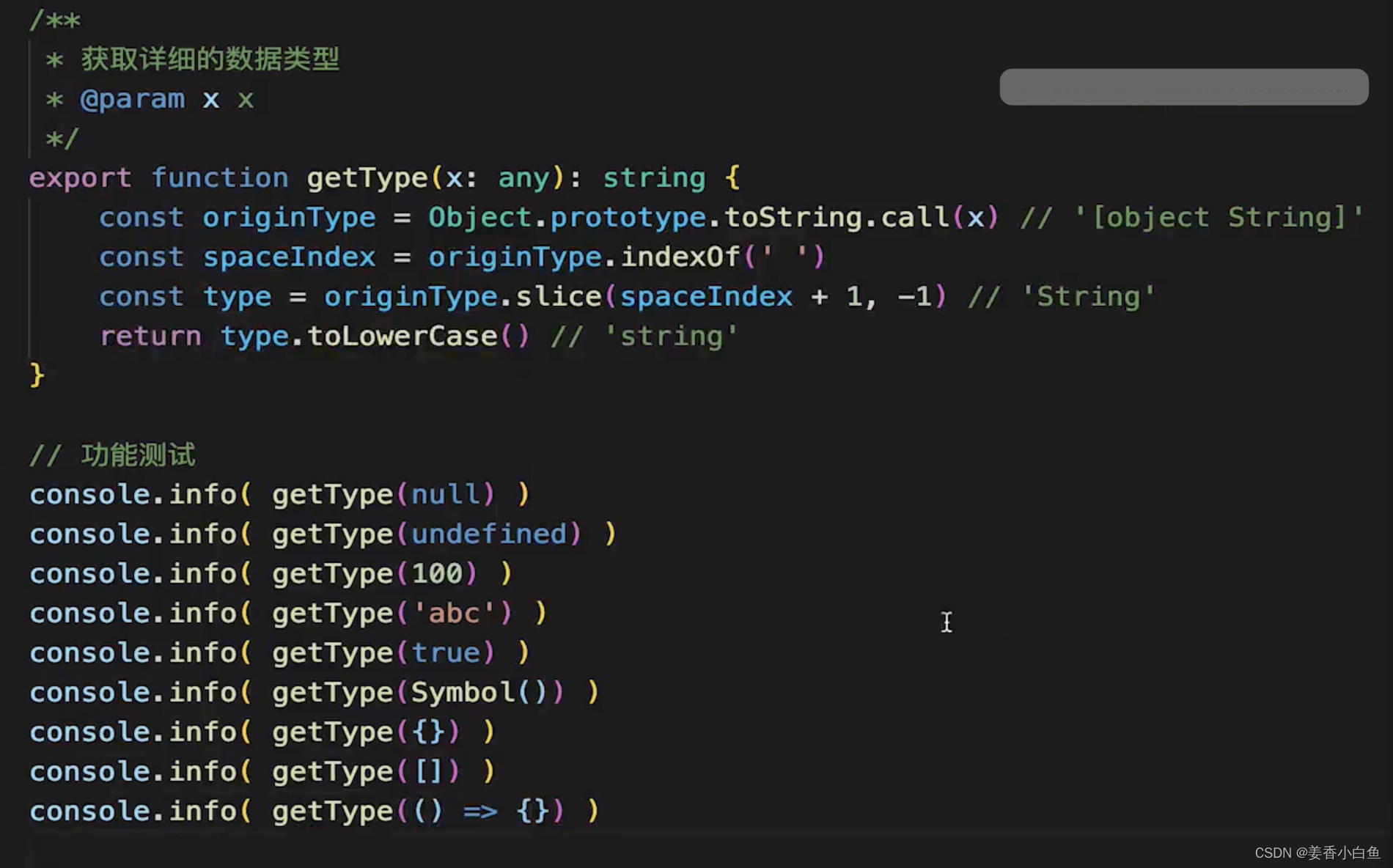Click the arrow '=>' in the last line

click(480, 811)
